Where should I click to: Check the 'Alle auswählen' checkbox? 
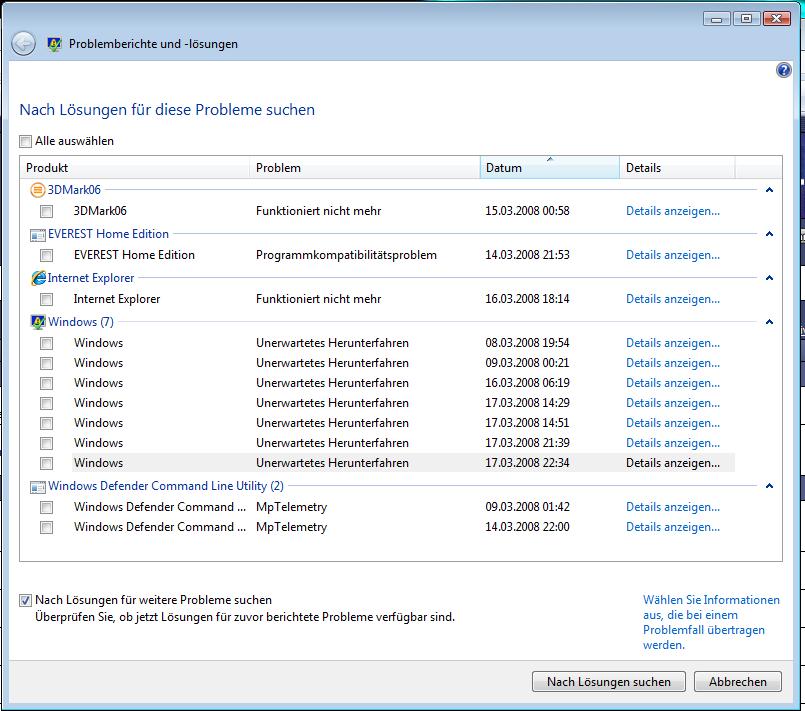pos(26,142)
